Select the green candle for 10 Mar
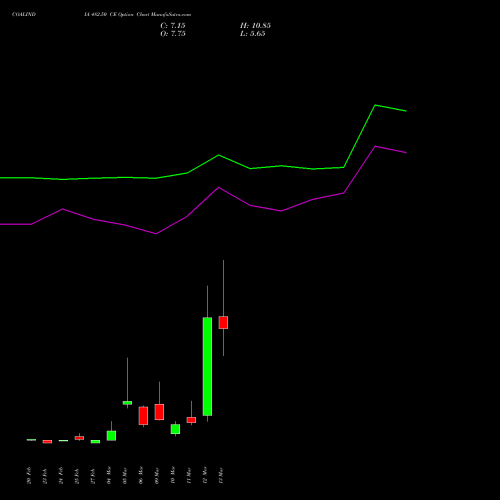Viewport: 500px width, 500px height. point(175,429)
